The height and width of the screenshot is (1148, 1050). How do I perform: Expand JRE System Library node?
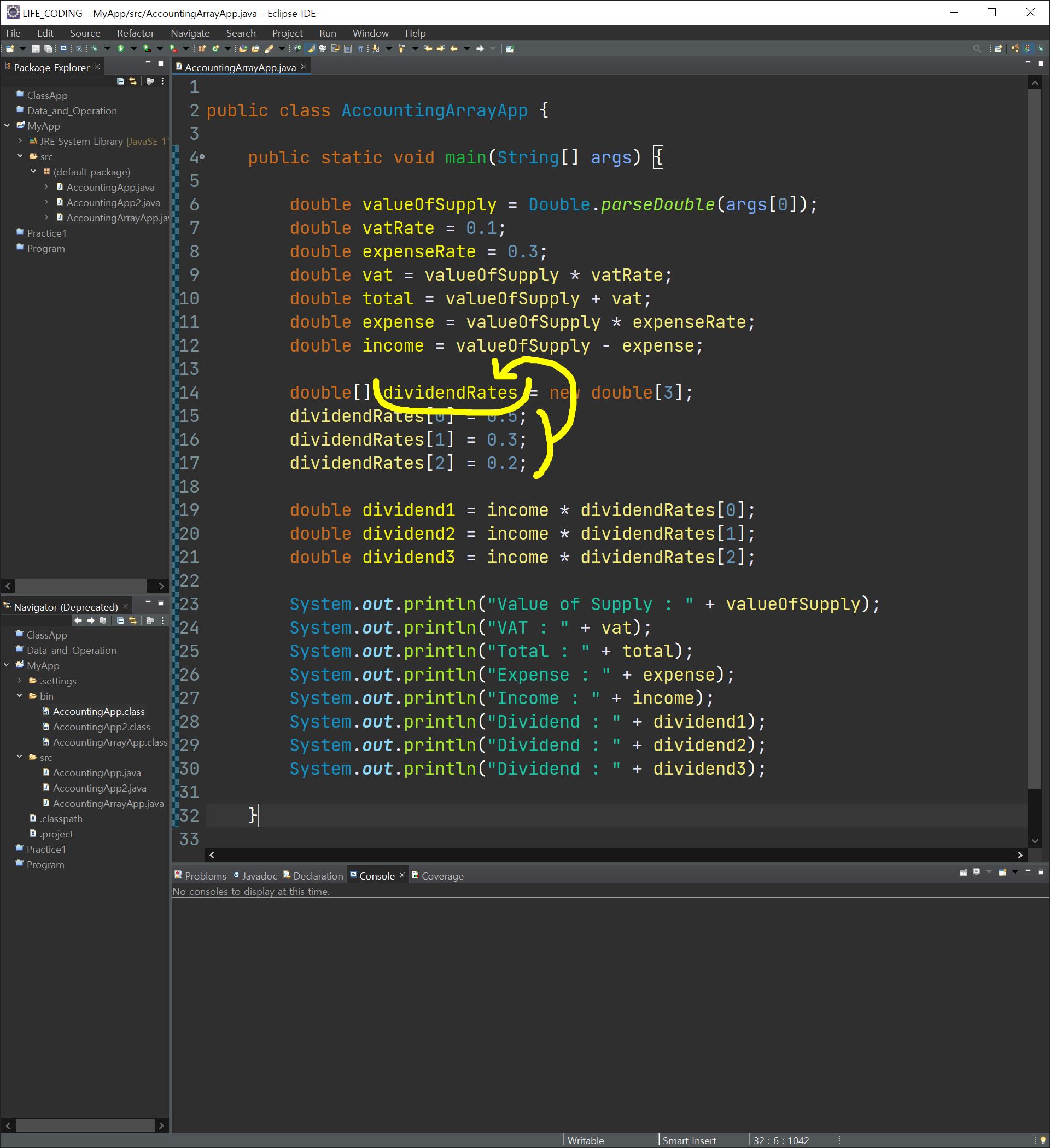[x=20, y=140]
